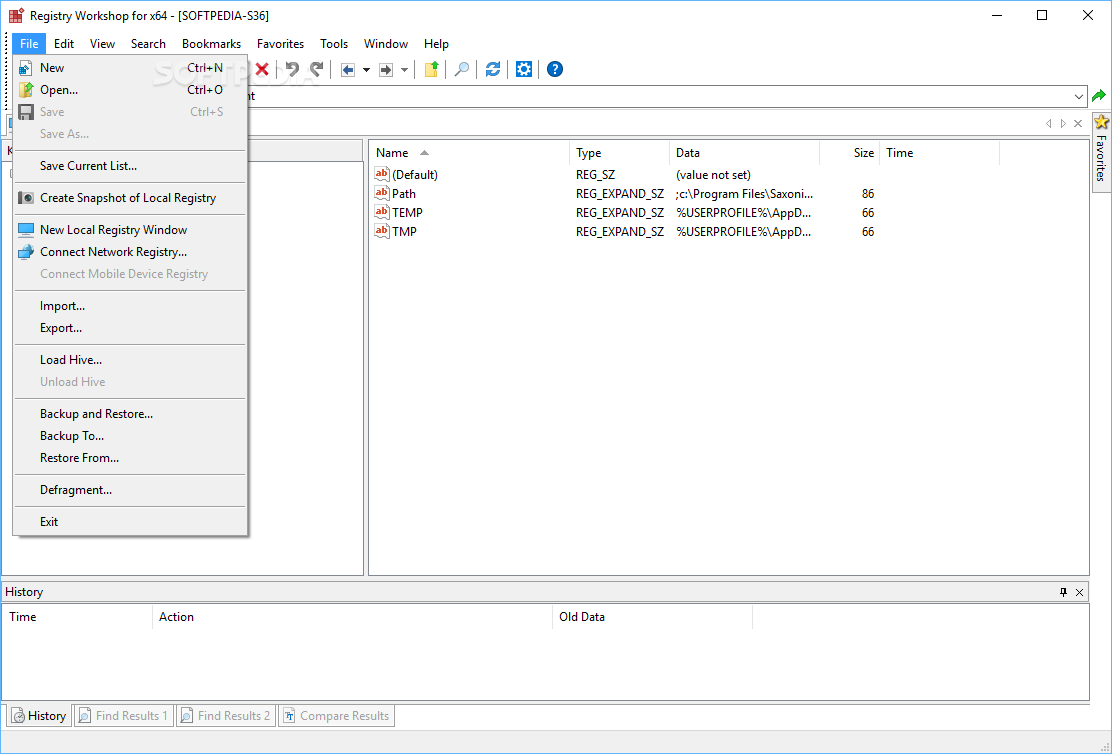Open the Edit menu

click(x=64, y=44)
